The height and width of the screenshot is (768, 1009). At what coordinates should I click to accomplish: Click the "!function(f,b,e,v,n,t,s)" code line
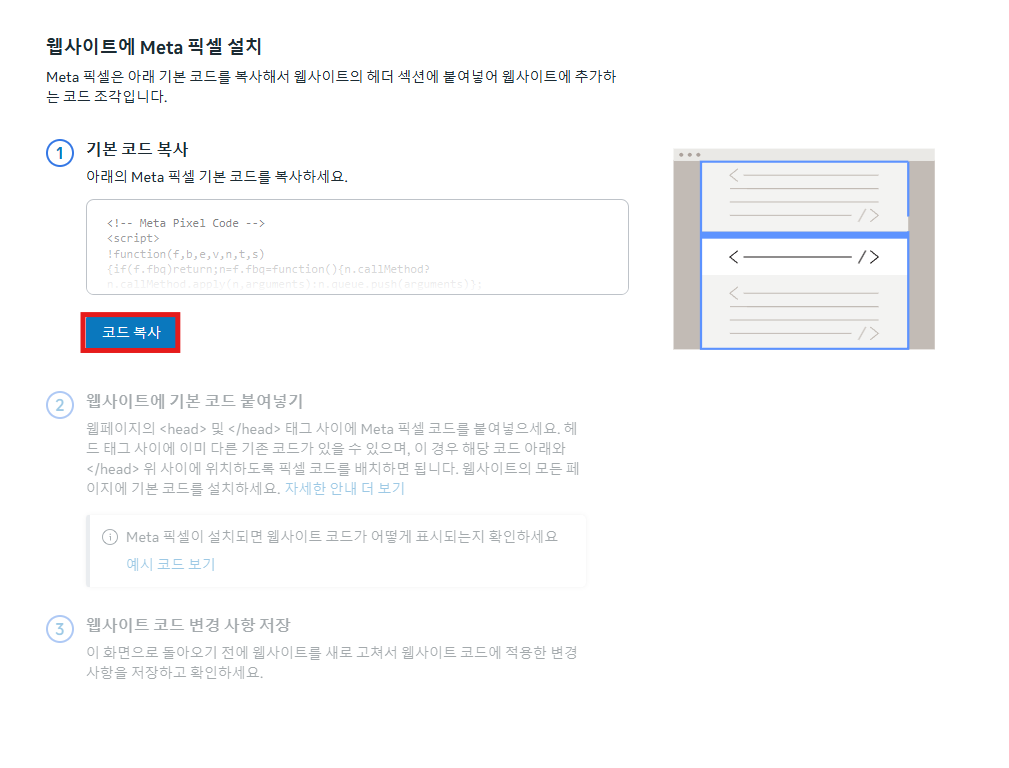185,254
